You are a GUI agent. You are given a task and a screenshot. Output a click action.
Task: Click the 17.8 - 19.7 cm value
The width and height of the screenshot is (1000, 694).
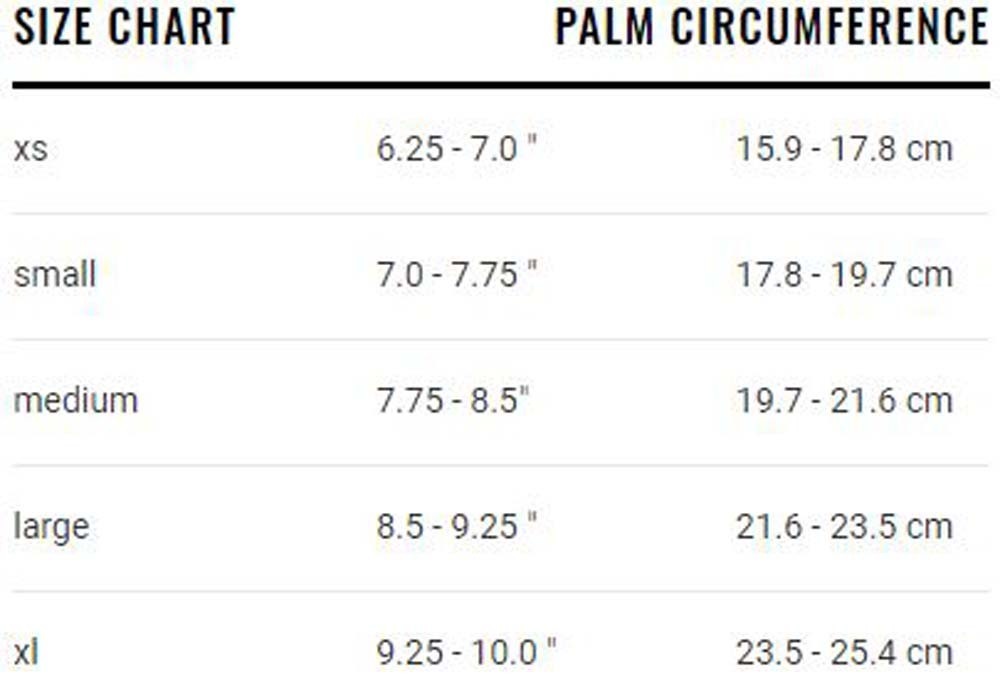[x=844, y=274]
